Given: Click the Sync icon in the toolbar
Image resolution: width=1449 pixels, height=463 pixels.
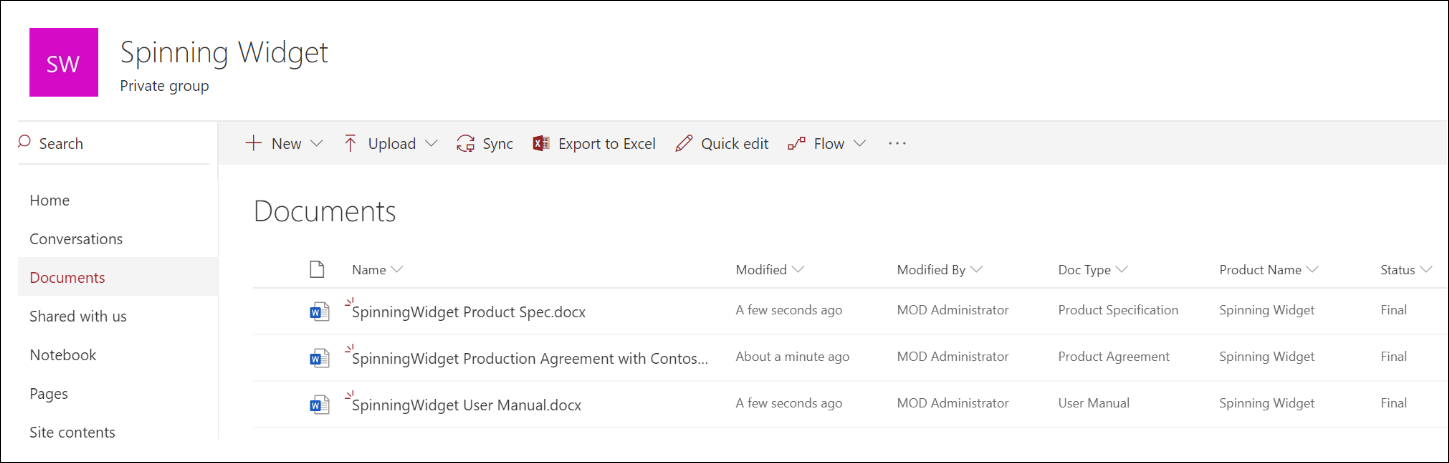Looking at the screenshot, I should [x=465, y=144].
